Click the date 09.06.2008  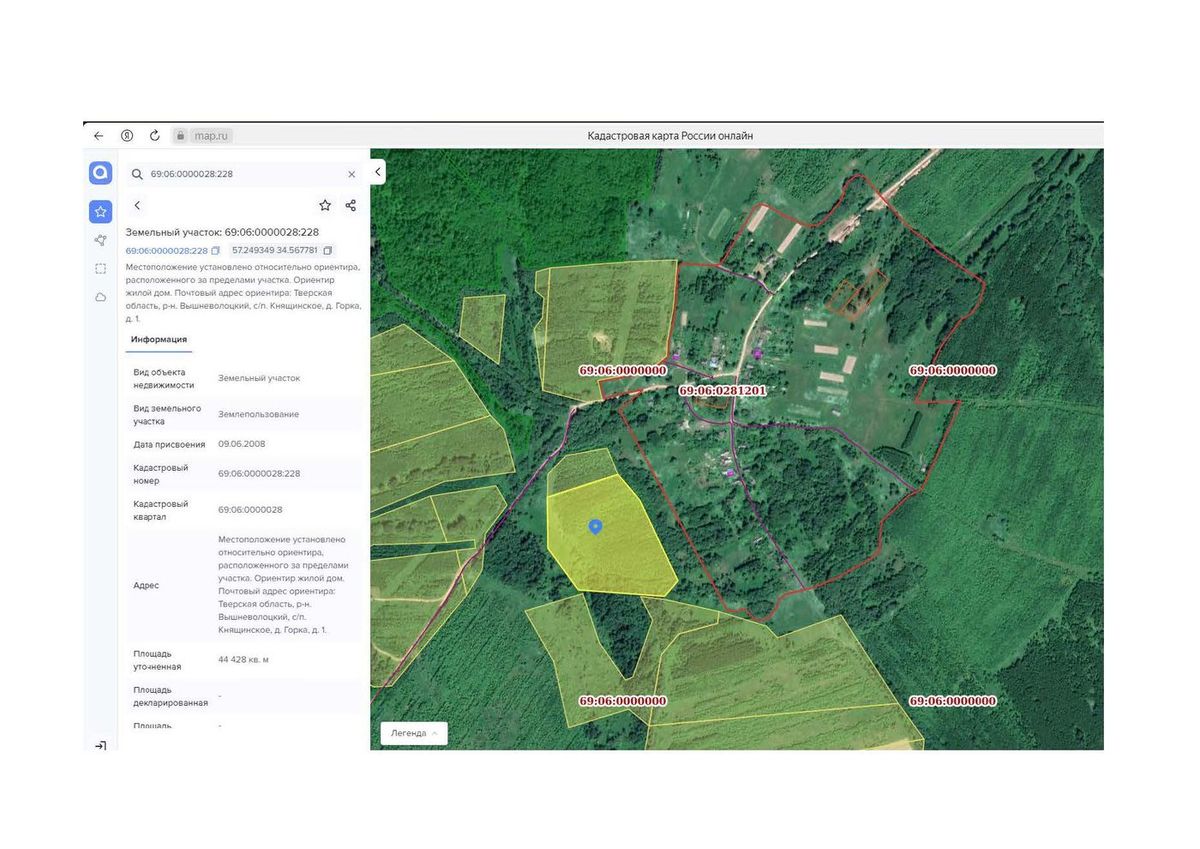tap(242, 444)
